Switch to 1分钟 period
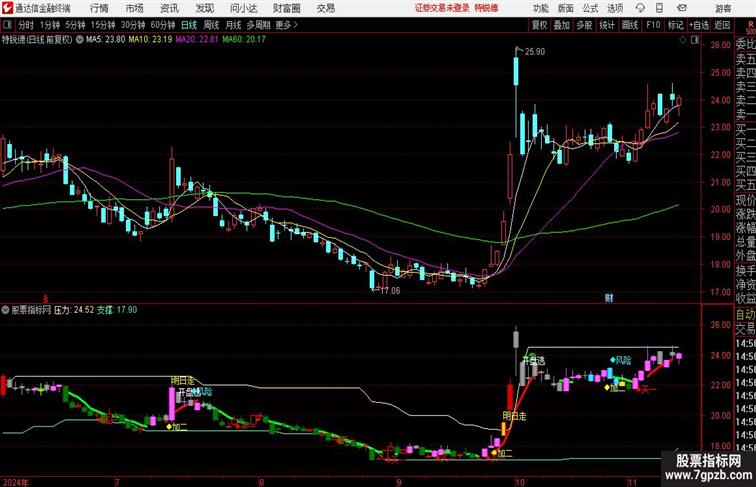Screen dimensions: 756x487 tap(50, 25)
